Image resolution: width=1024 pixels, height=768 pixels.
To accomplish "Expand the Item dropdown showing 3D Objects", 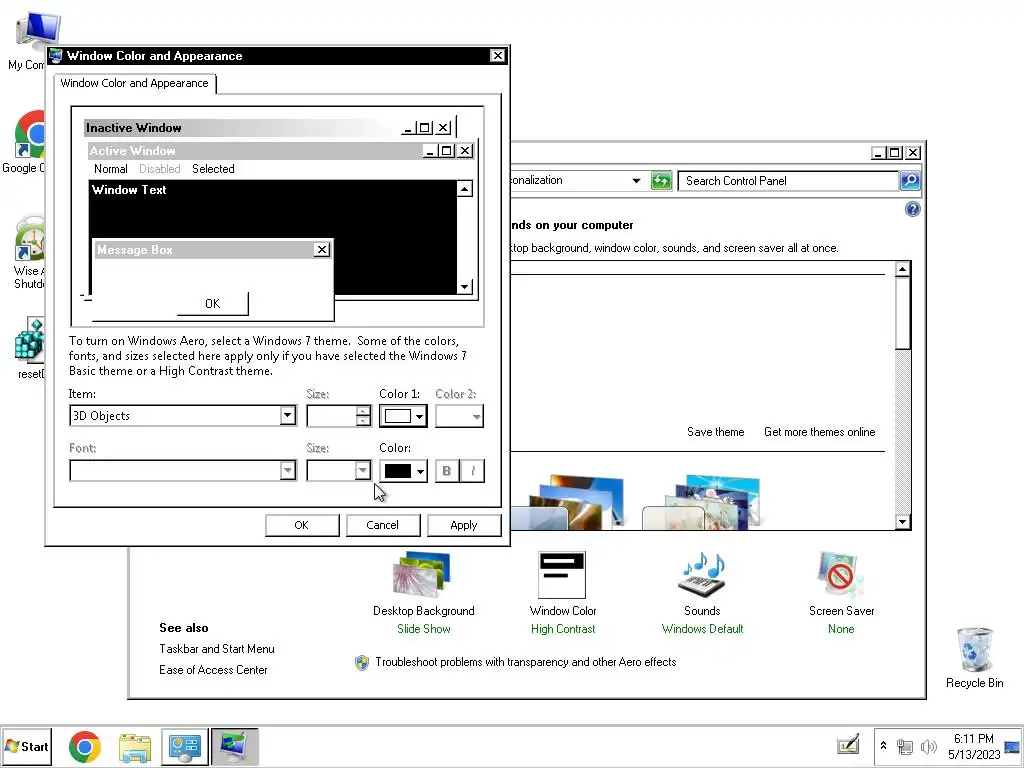I will 287,415.
